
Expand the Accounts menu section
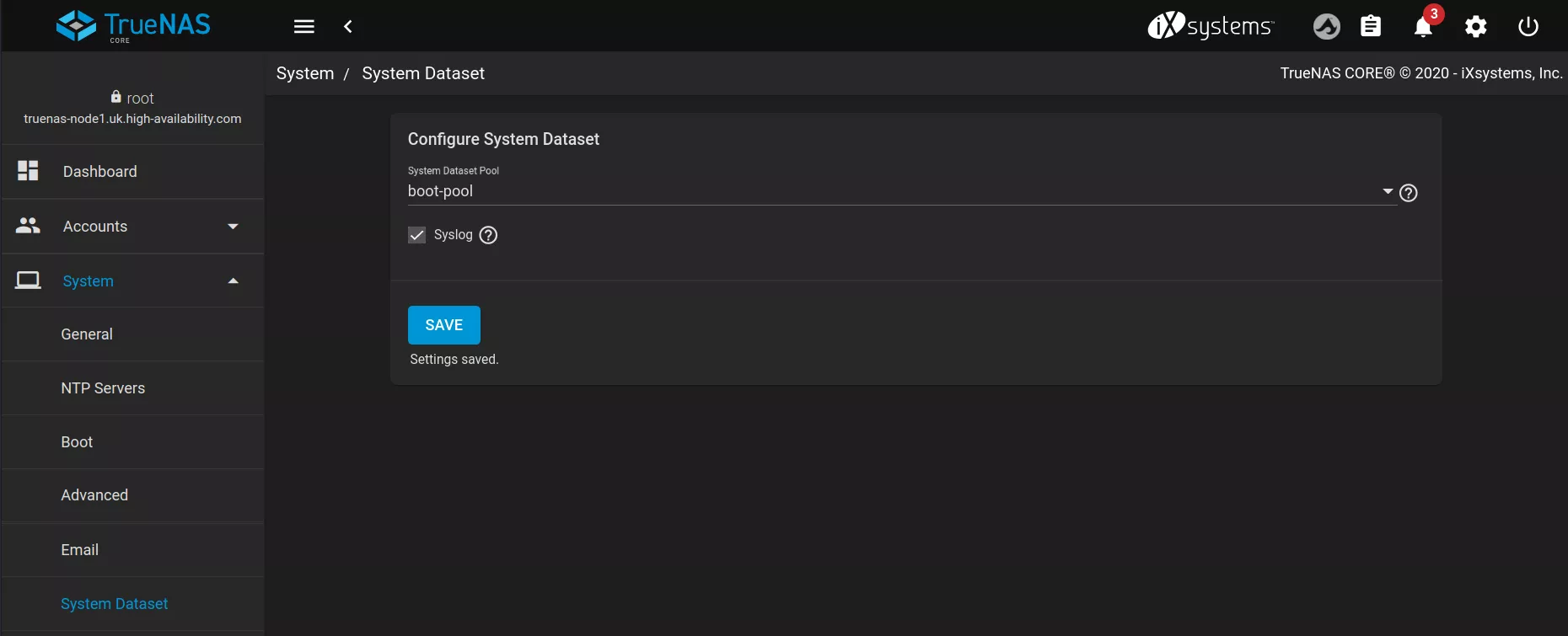(133, 227)
